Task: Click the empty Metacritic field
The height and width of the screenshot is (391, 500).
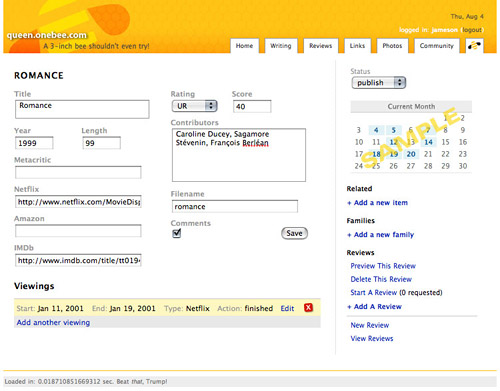Action: pos(78,172)
